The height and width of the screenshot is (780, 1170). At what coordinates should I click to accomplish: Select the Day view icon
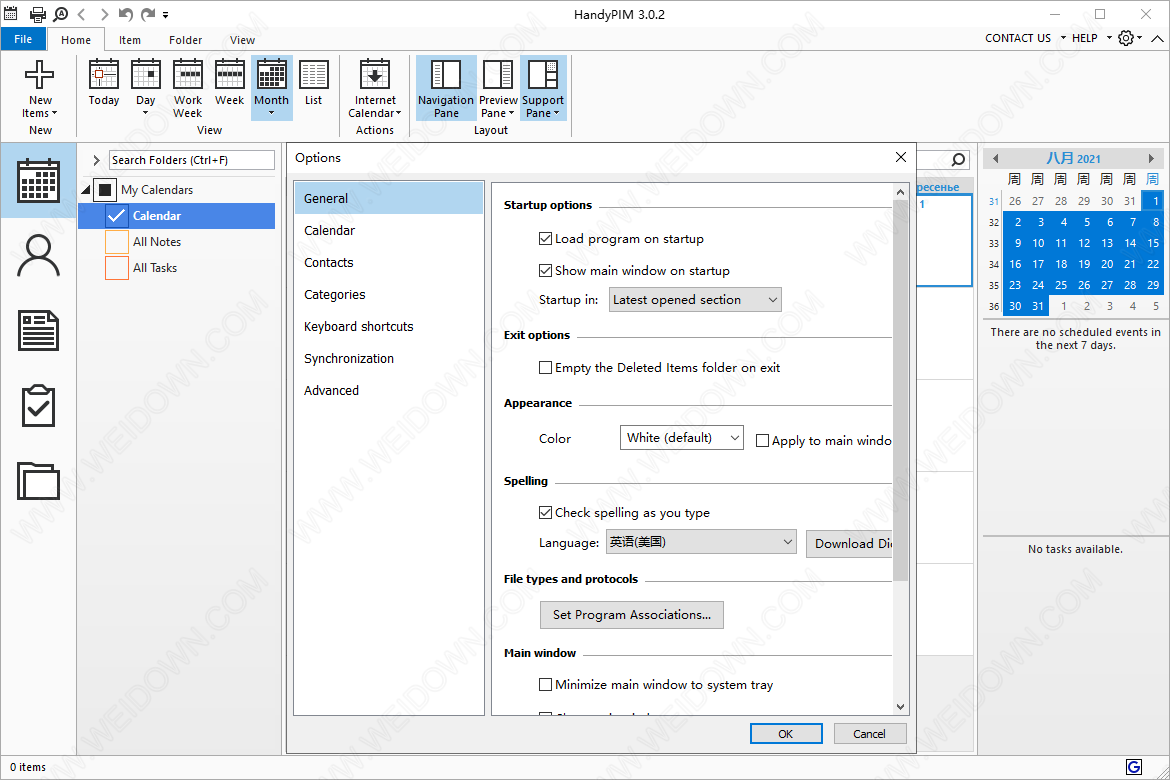(x=146, y=75)
